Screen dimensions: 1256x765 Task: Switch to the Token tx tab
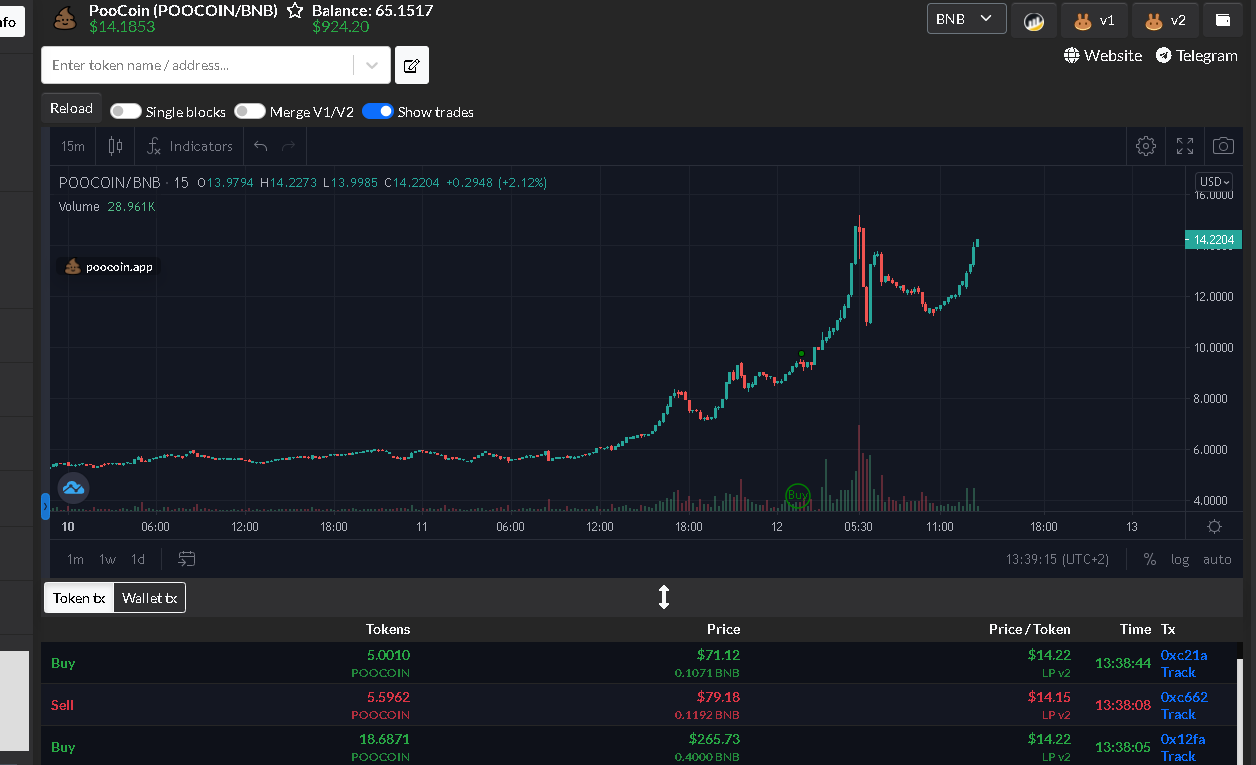(79, 598)
